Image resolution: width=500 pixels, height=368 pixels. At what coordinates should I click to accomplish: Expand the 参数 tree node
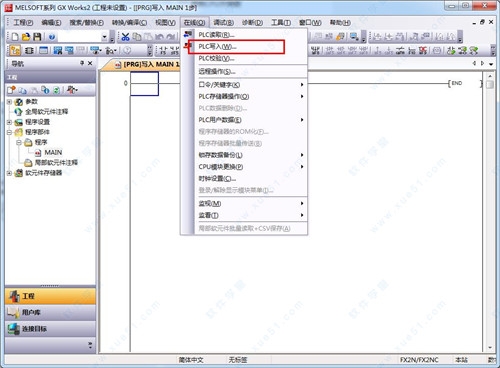pyautogui.click(x=10, y=102)
